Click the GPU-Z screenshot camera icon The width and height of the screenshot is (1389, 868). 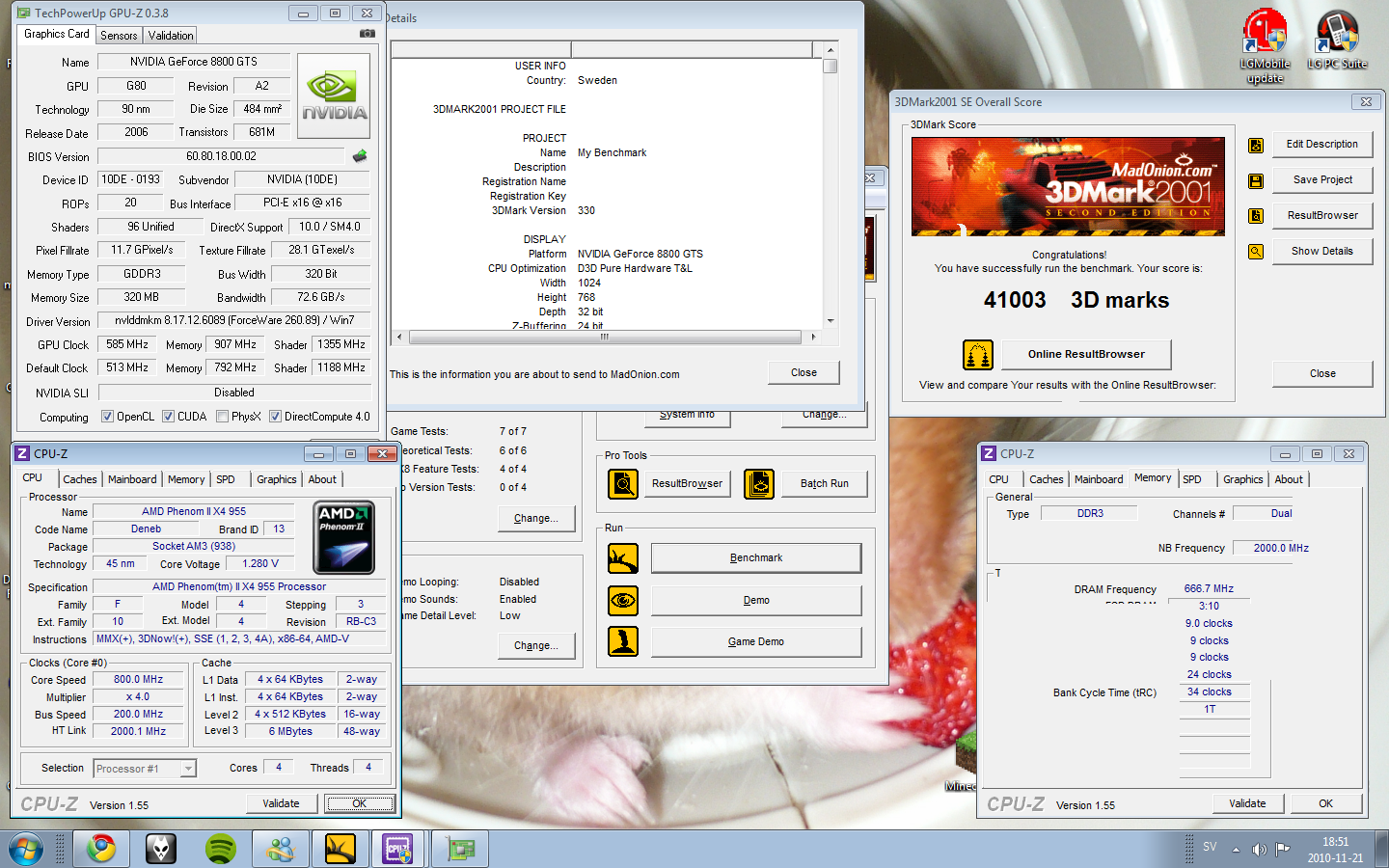(x=368, y=34)
